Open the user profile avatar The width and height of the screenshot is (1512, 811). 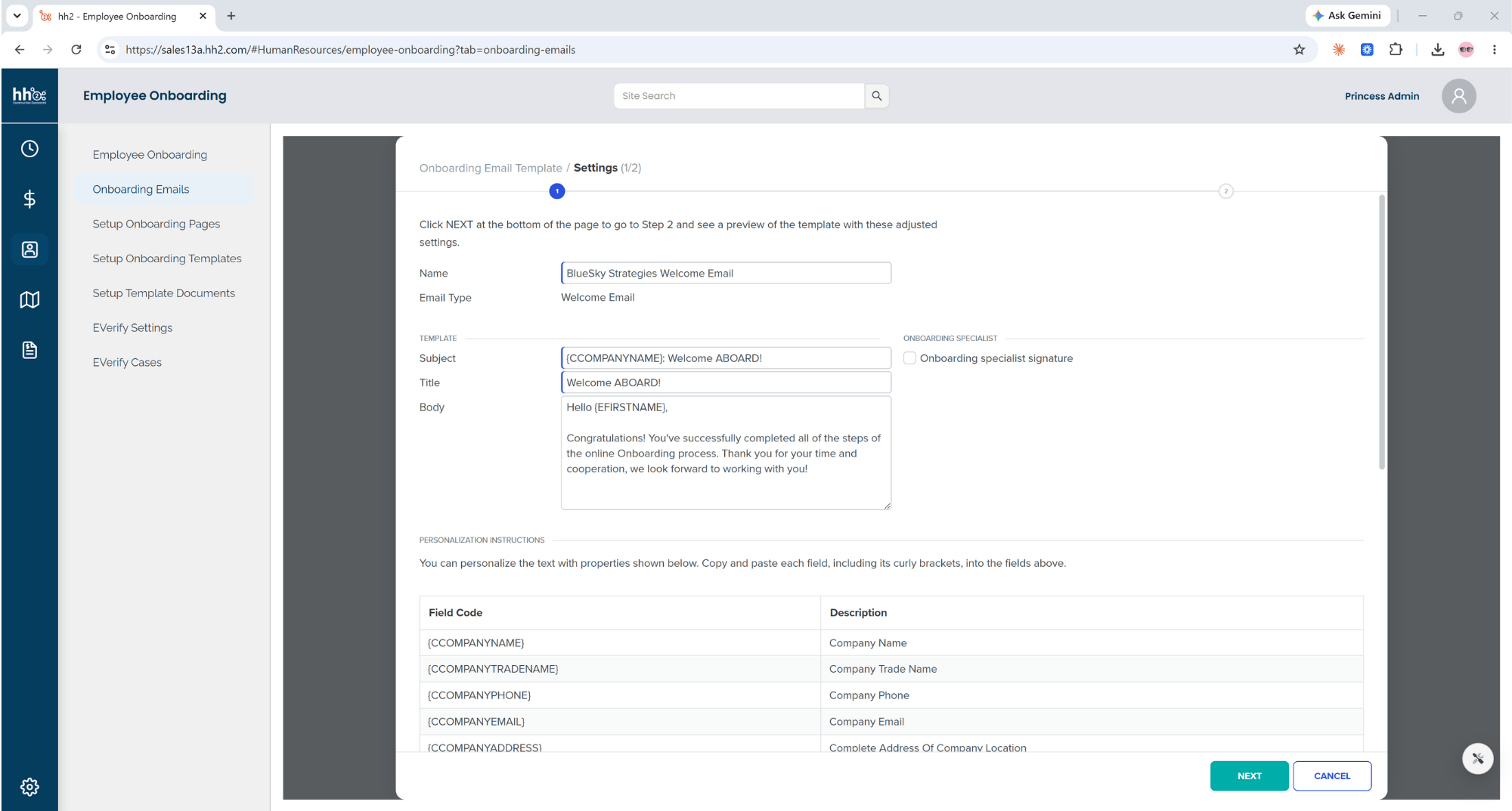point(1458,96)
